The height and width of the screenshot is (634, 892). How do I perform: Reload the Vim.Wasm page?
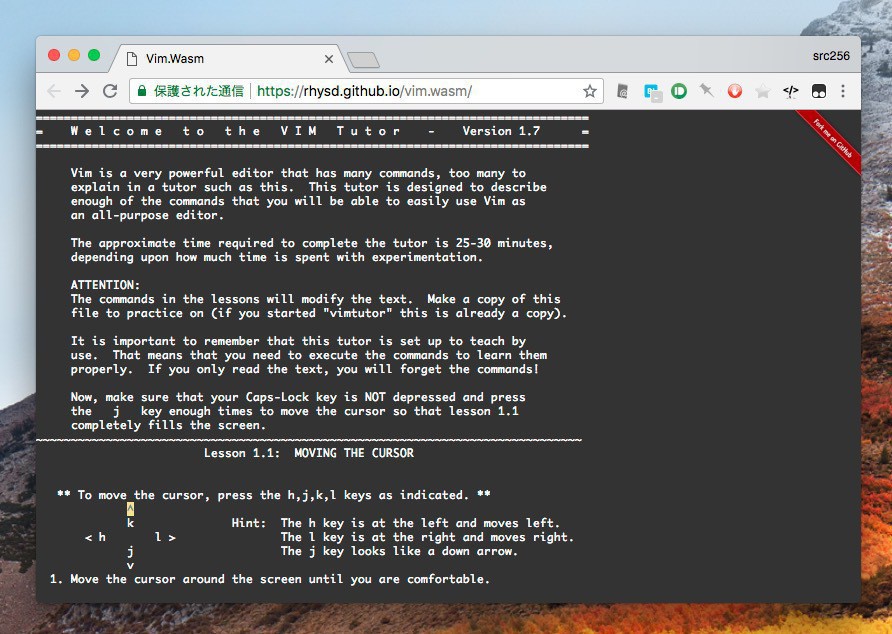[110, 91]
